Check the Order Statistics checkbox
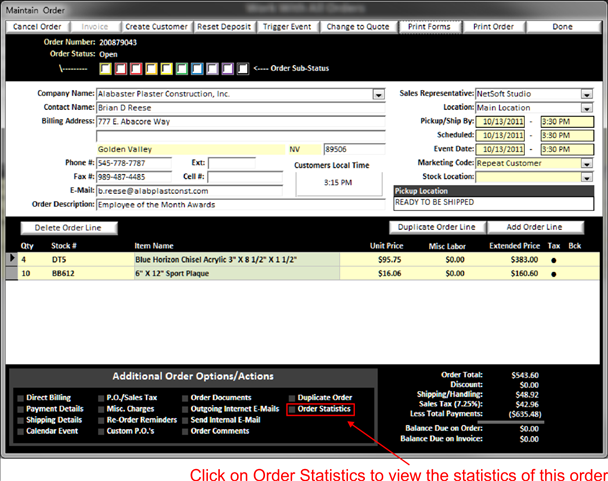 pyautogui.click(x=292, y=409)
